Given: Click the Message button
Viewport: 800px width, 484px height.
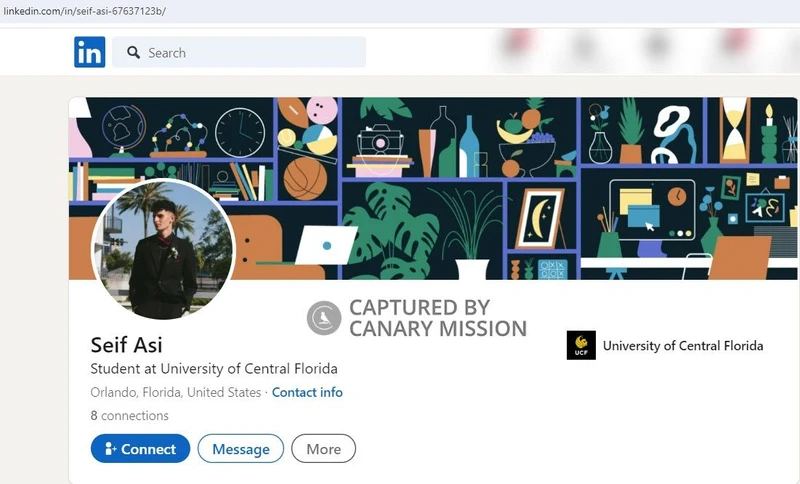Looking at the screenshot, I should [x=241, y=449].
